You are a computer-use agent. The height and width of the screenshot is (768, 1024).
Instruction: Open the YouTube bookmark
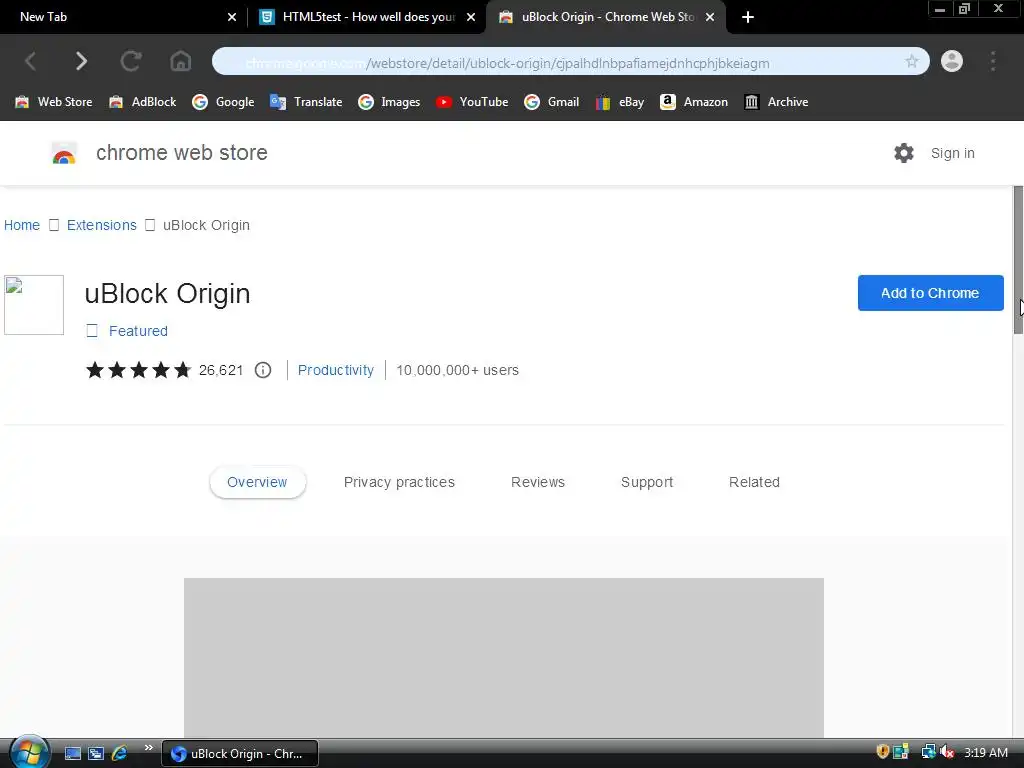[472, 102]
